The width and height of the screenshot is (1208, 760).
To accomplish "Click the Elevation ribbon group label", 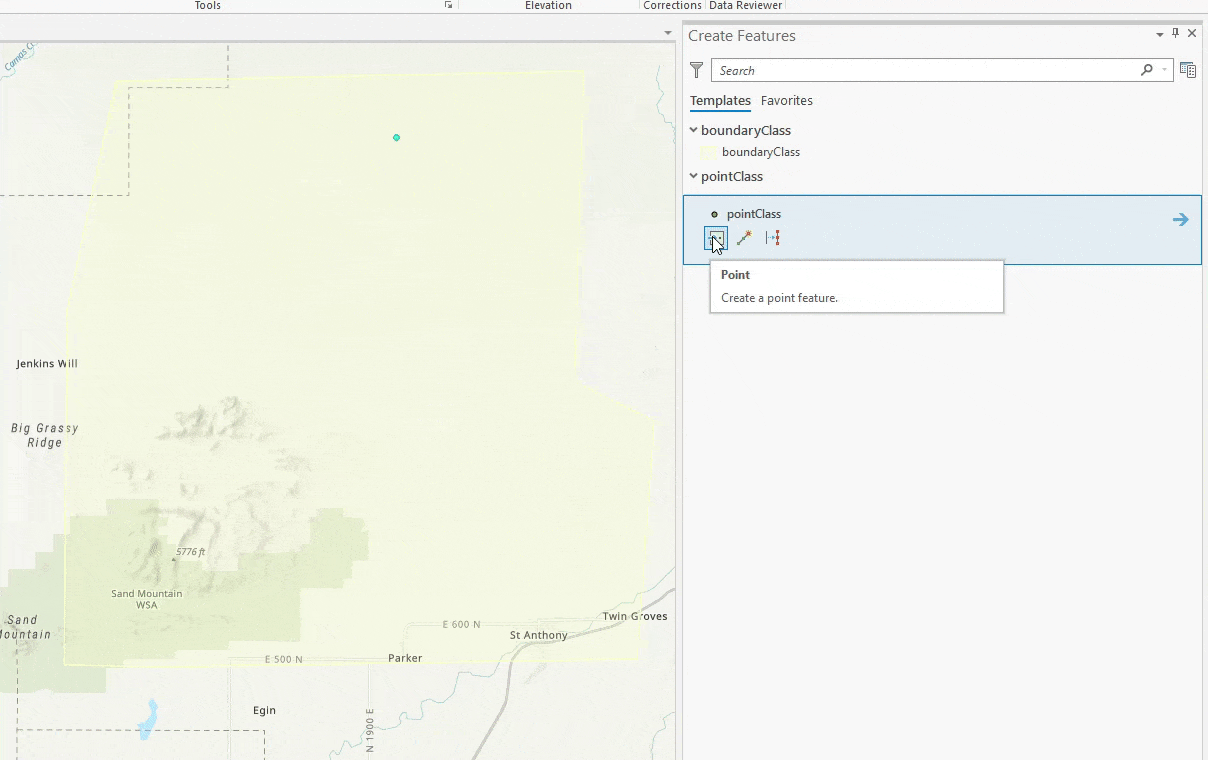I will click(548, 5).
